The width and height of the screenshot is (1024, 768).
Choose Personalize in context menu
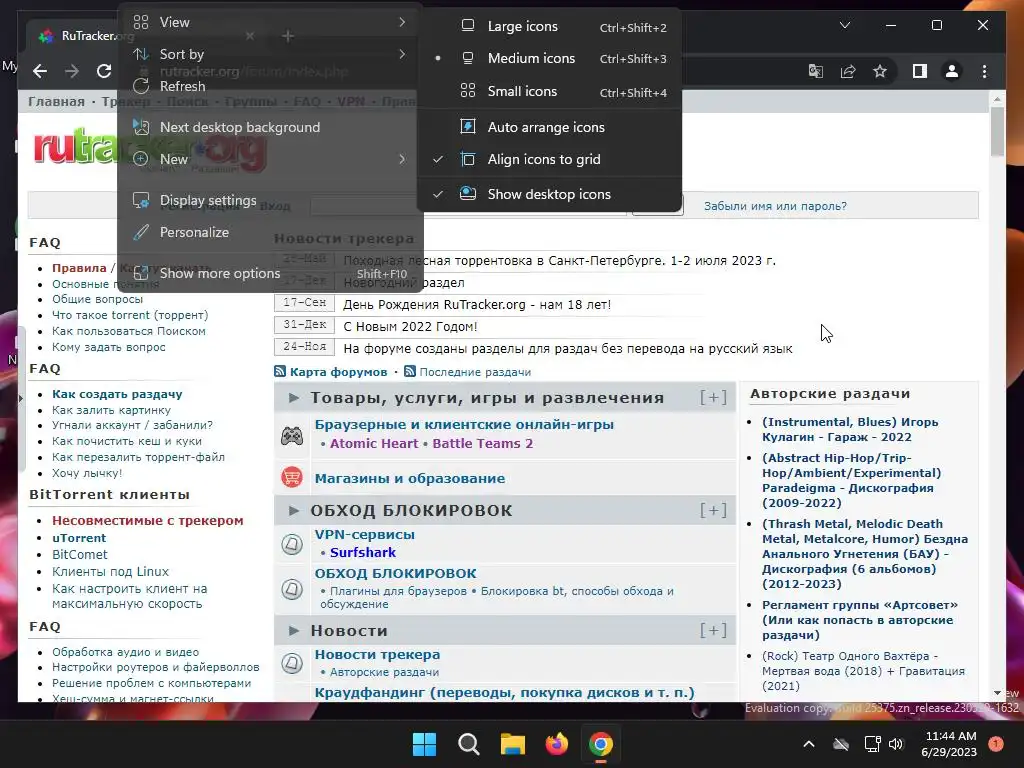click(x=270, y=232)
